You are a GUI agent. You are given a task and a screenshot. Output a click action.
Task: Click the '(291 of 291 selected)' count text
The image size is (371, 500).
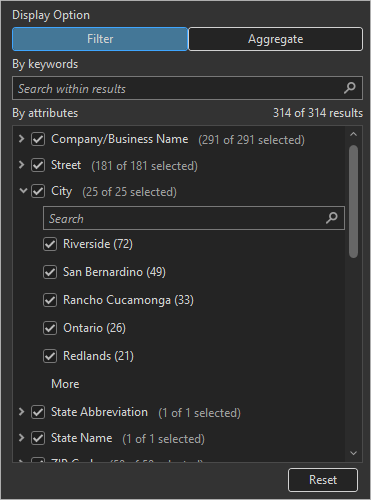click(251, 140)
